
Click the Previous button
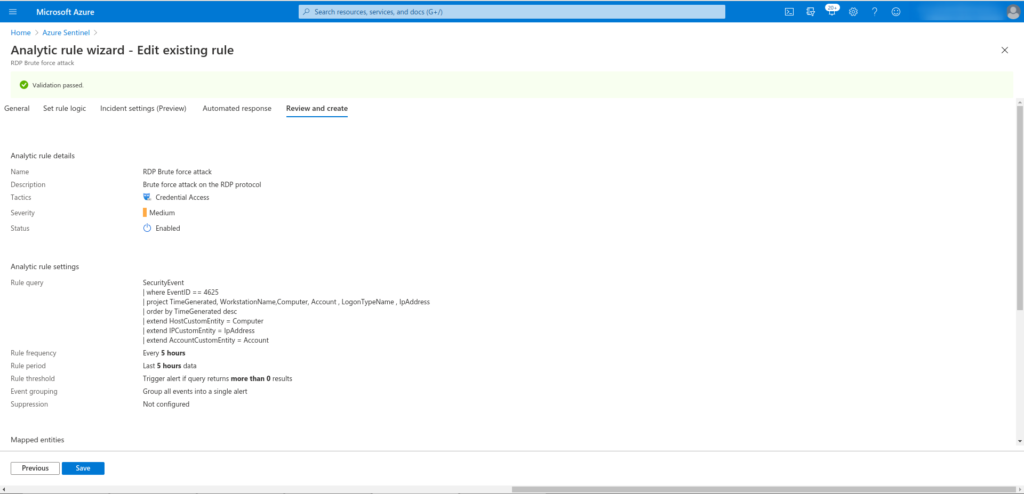tap(35, 469)
